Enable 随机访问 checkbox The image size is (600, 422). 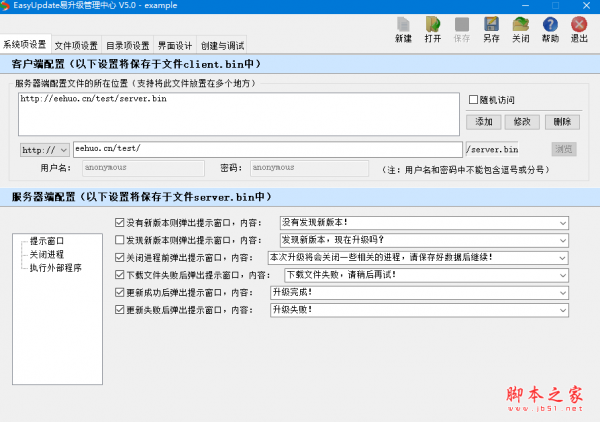point(473,99)
